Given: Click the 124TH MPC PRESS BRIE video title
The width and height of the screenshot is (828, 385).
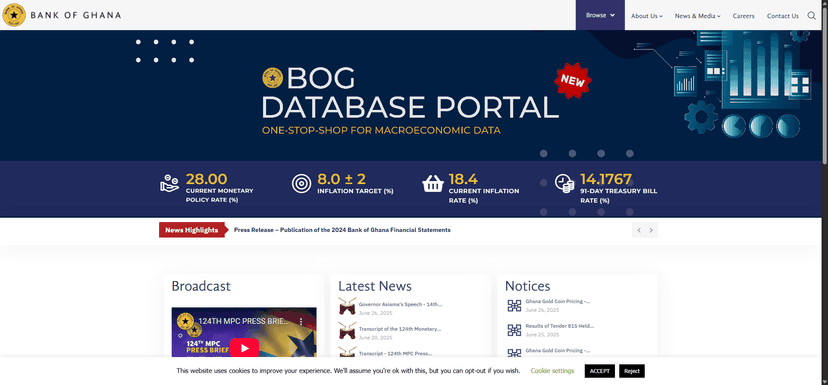Looking at the screenshot, I should 243,321.
